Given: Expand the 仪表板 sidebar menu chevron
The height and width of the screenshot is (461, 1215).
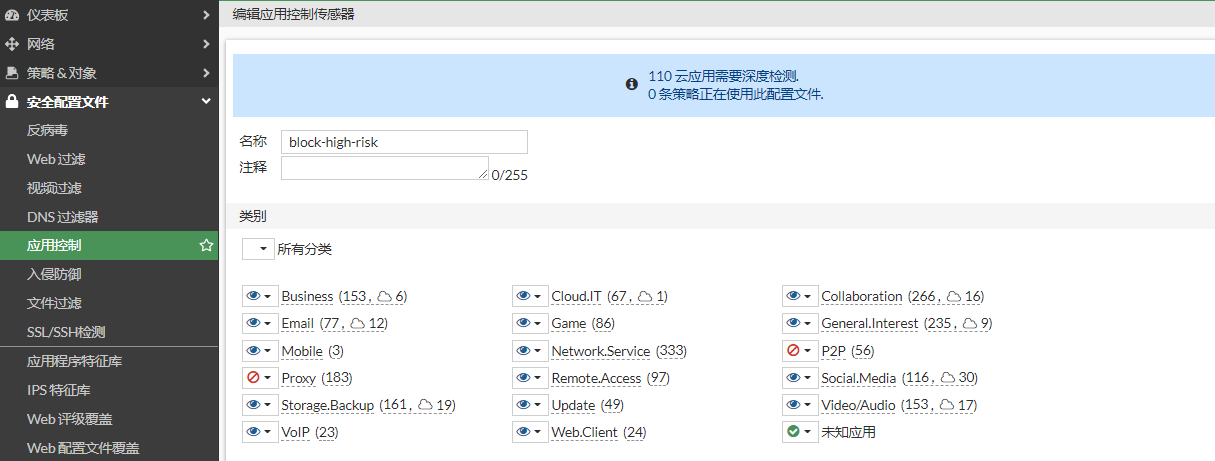Looking at the screenshot, I should point(206,15).
